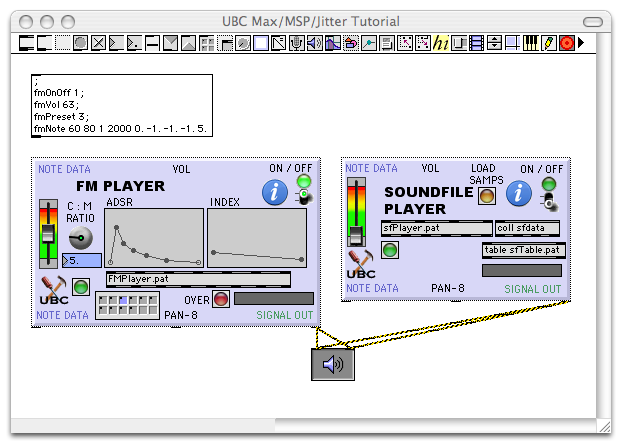Select highlighted preset in FM preset grid
The height and width of the screenshot is (443, 621).
[x=123, y=300]
